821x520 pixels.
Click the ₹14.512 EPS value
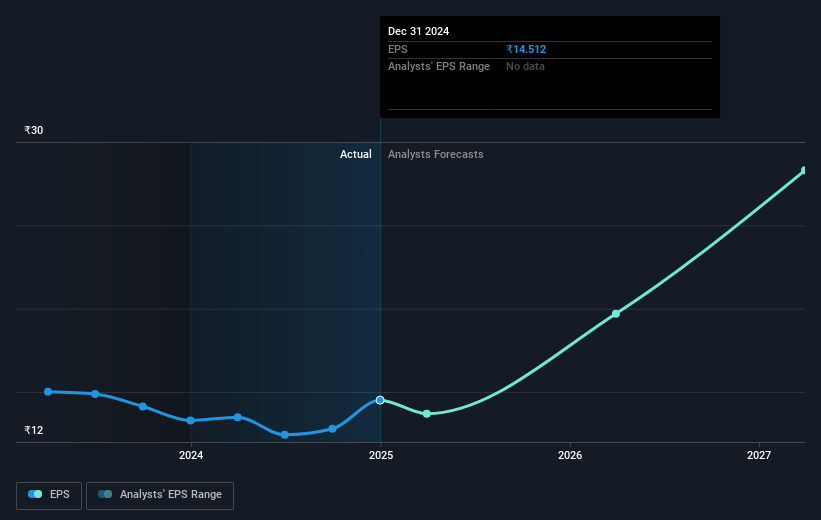526,49
